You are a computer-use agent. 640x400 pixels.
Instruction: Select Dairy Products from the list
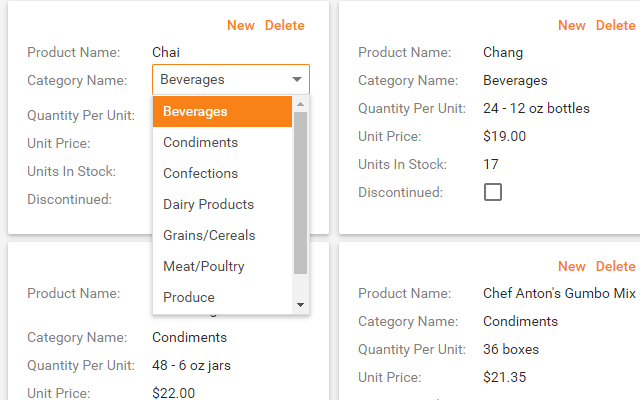tap(222, 204)
